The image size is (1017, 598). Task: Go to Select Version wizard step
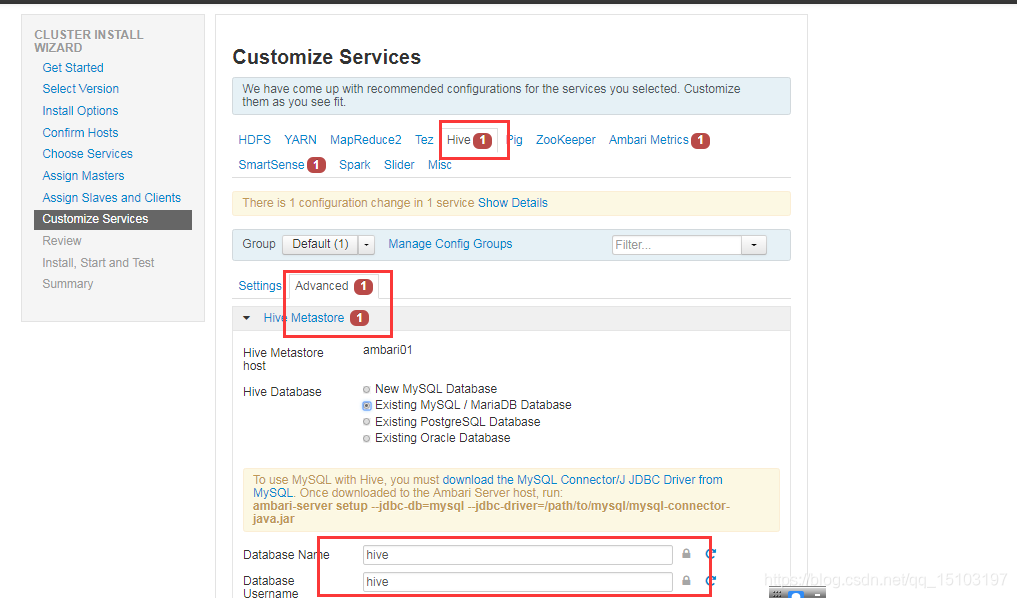coord(80,88)
